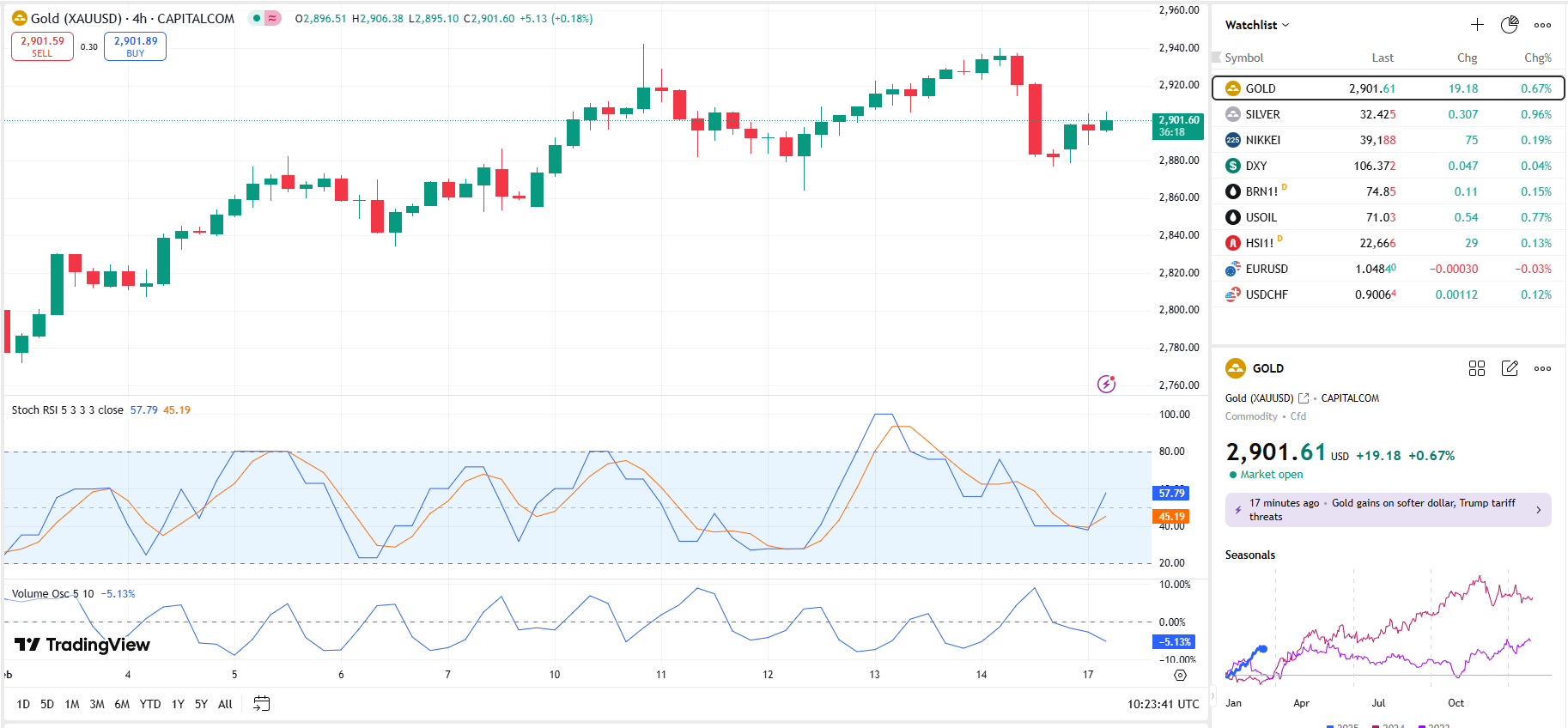Open the watchlist three-dot options menu
Viewport: 1568px width, 728px height.
(1542, 25)
